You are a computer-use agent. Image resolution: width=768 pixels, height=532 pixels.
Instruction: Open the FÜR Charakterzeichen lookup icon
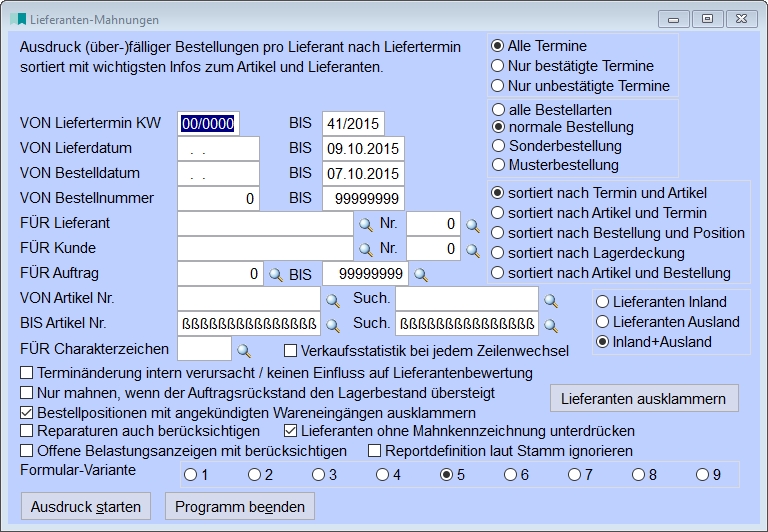point(243,349)
